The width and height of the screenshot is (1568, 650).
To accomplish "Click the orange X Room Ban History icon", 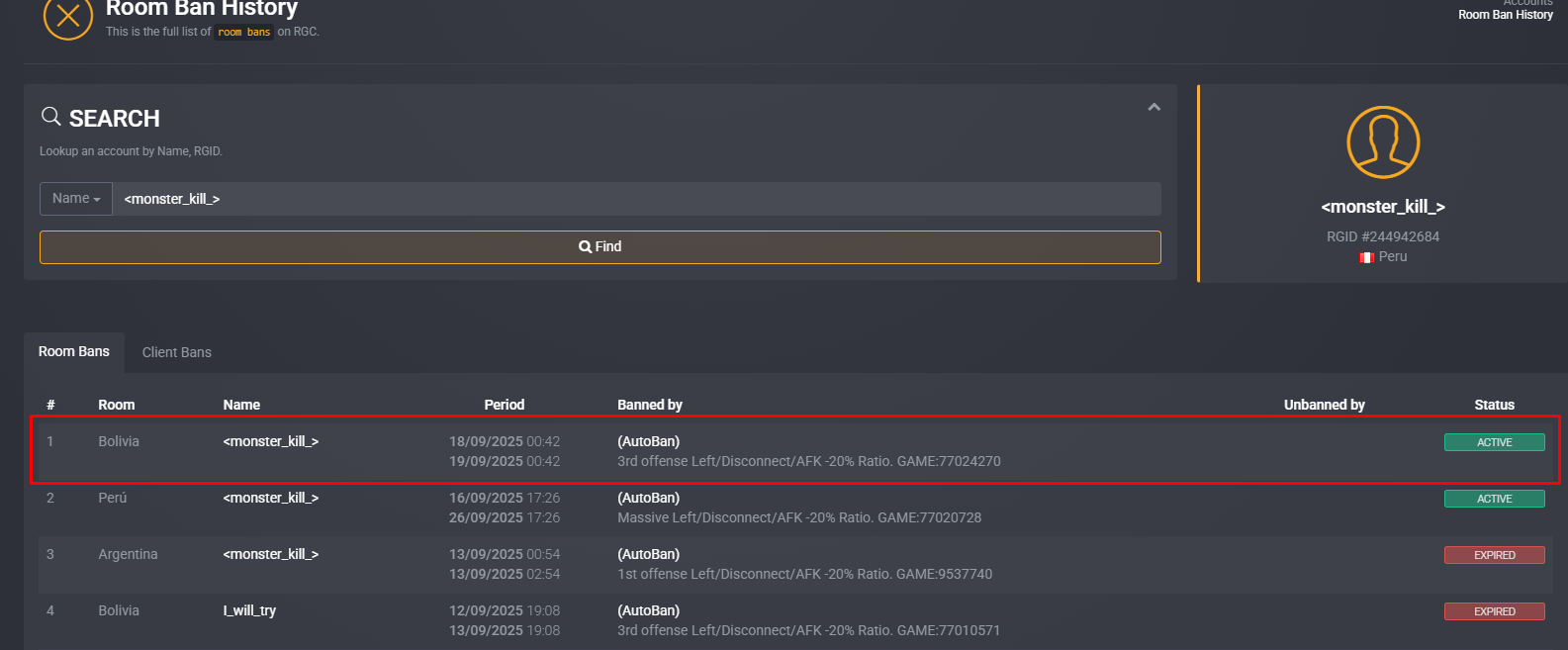I will [x=68, y=16].
